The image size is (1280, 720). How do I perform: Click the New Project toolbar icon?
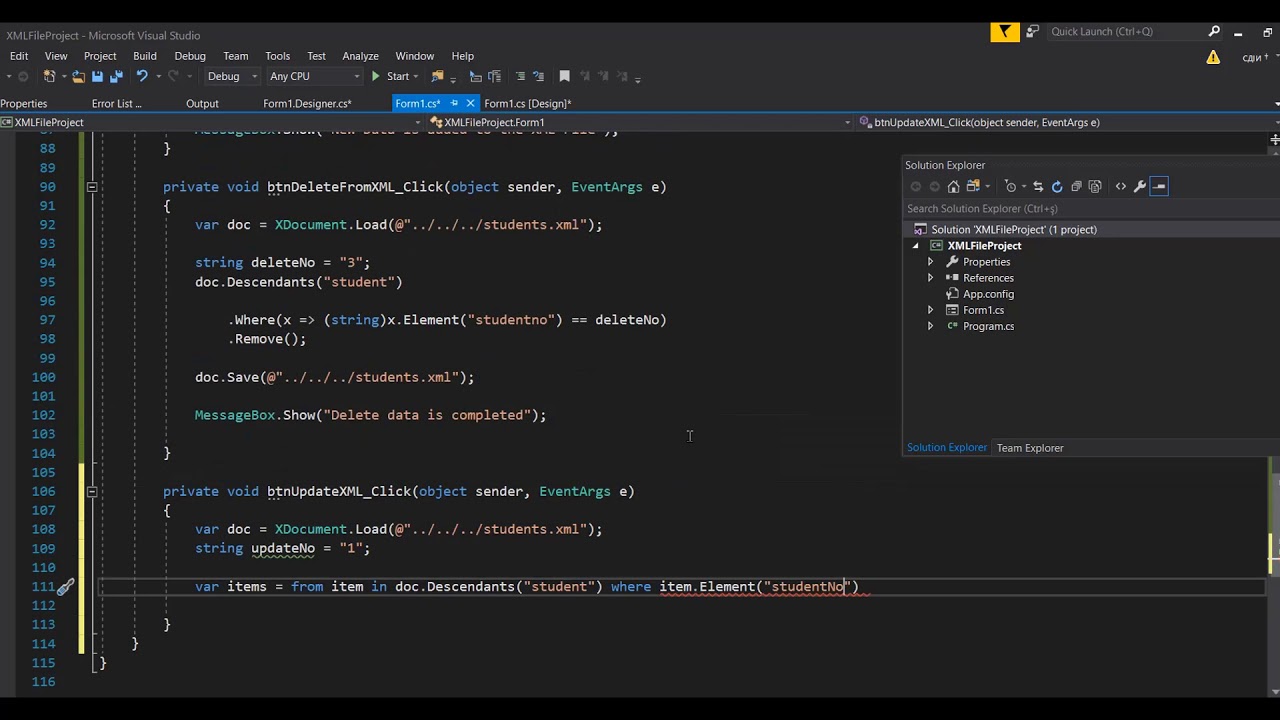[49, 76]
